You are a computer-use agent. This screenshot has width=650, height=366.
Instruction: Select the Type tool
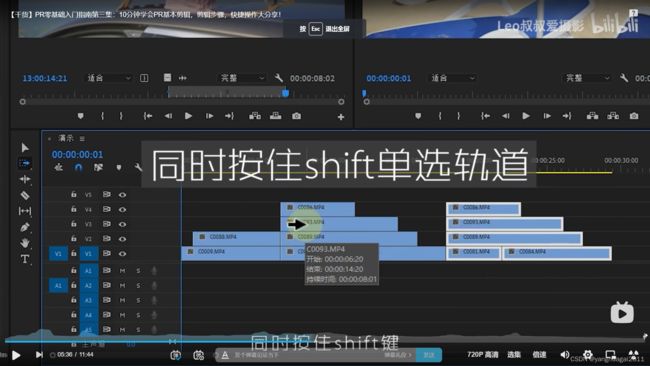[x=25, y=259]
